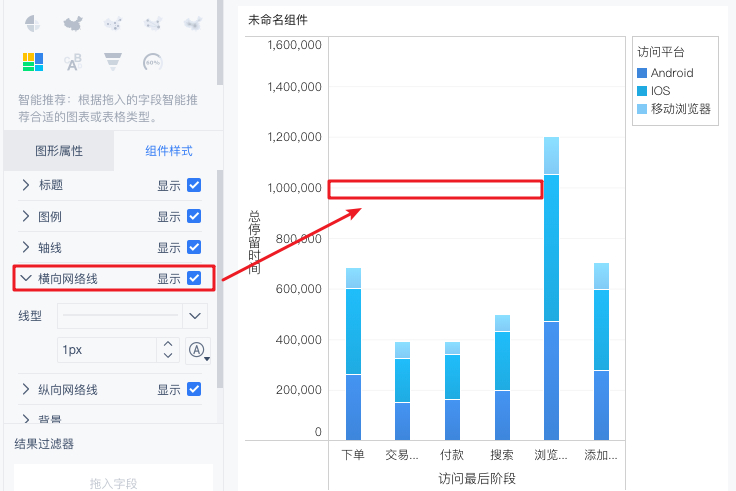Screen dimensions: 736x491
Task: Click the 移动浏览器 legend color swatch
Action: [x=642, y=109]
